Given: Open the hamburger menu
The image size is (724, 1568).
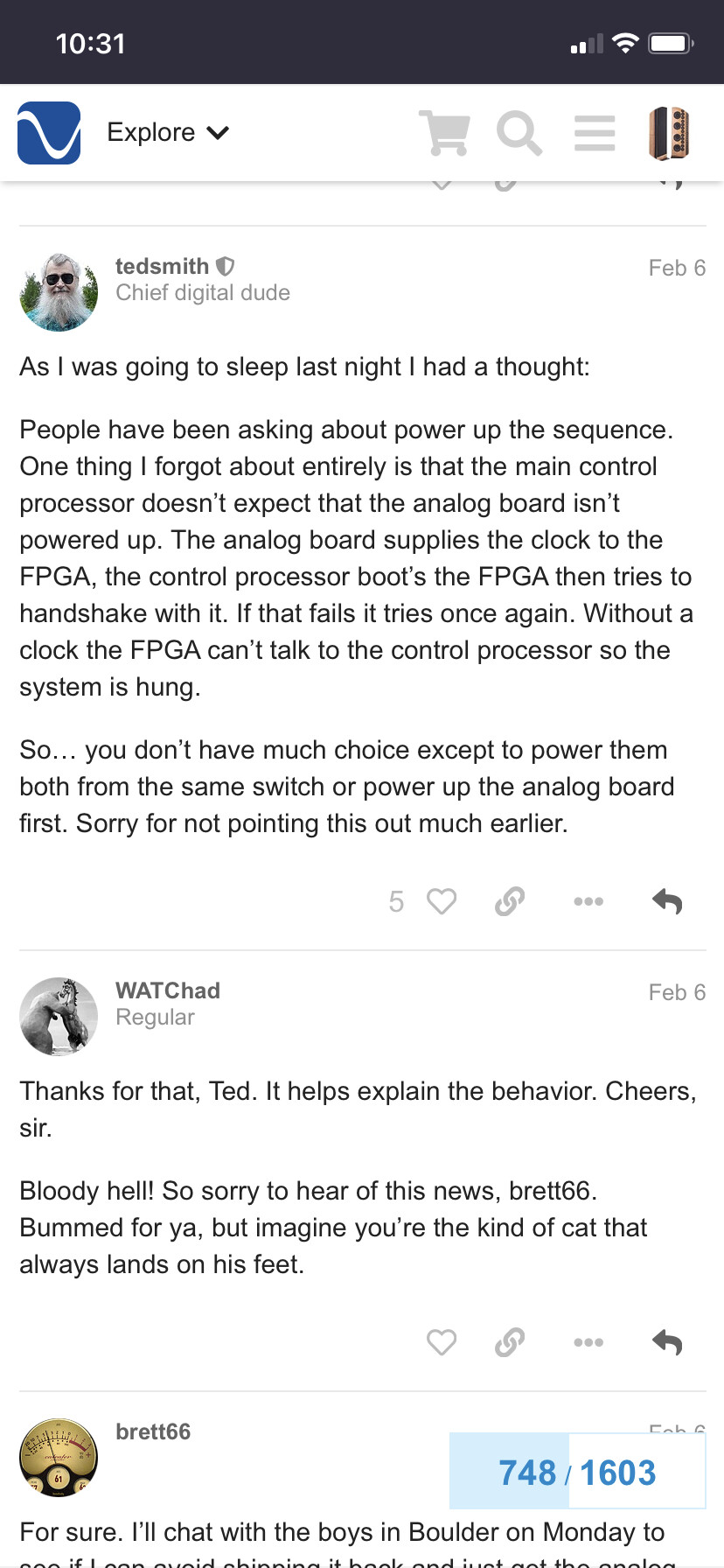Looking at the screenshot, I should click(x=595, y=133).
